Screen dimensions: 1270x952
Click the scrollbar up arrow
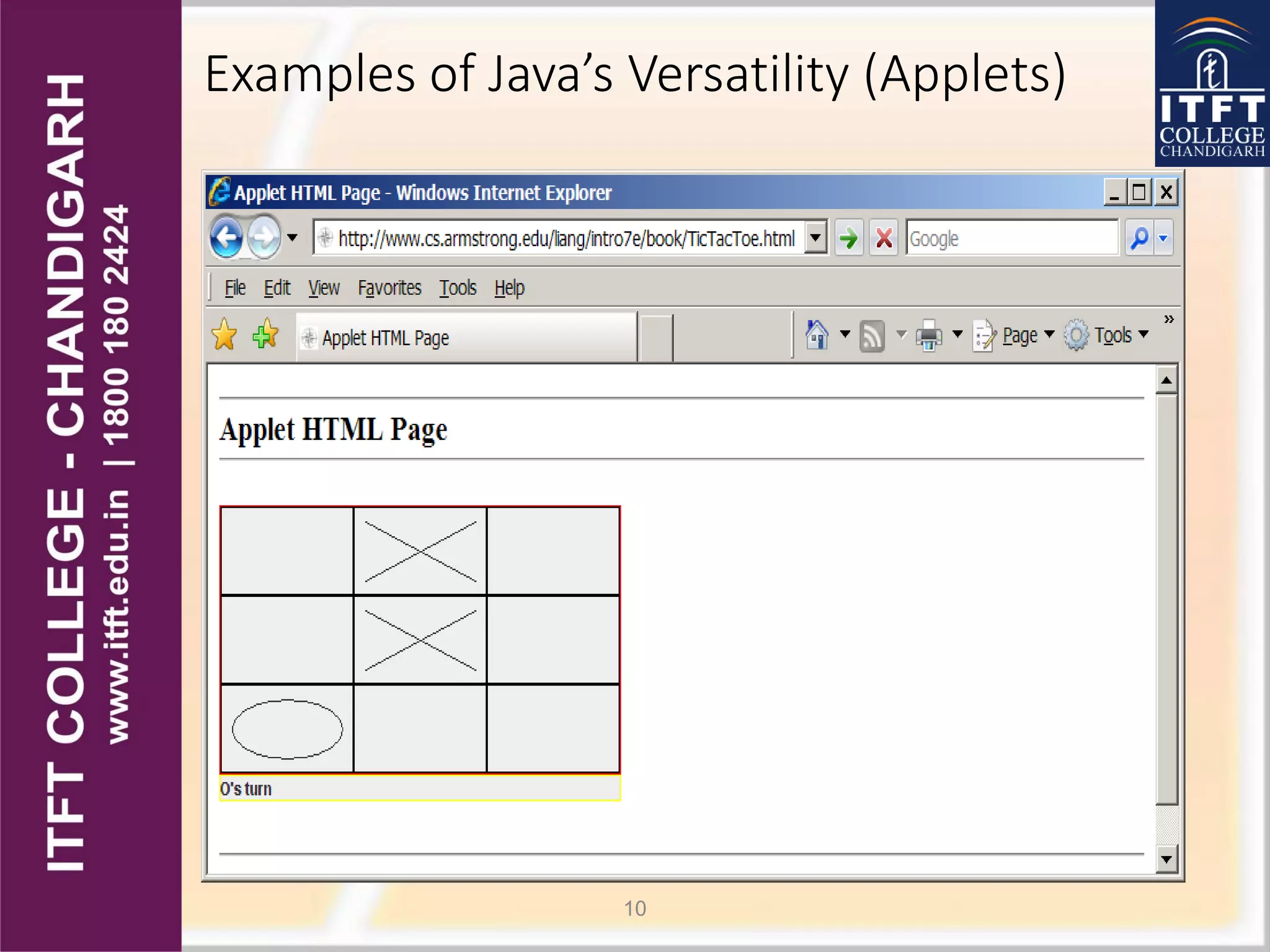[1166, 380]
